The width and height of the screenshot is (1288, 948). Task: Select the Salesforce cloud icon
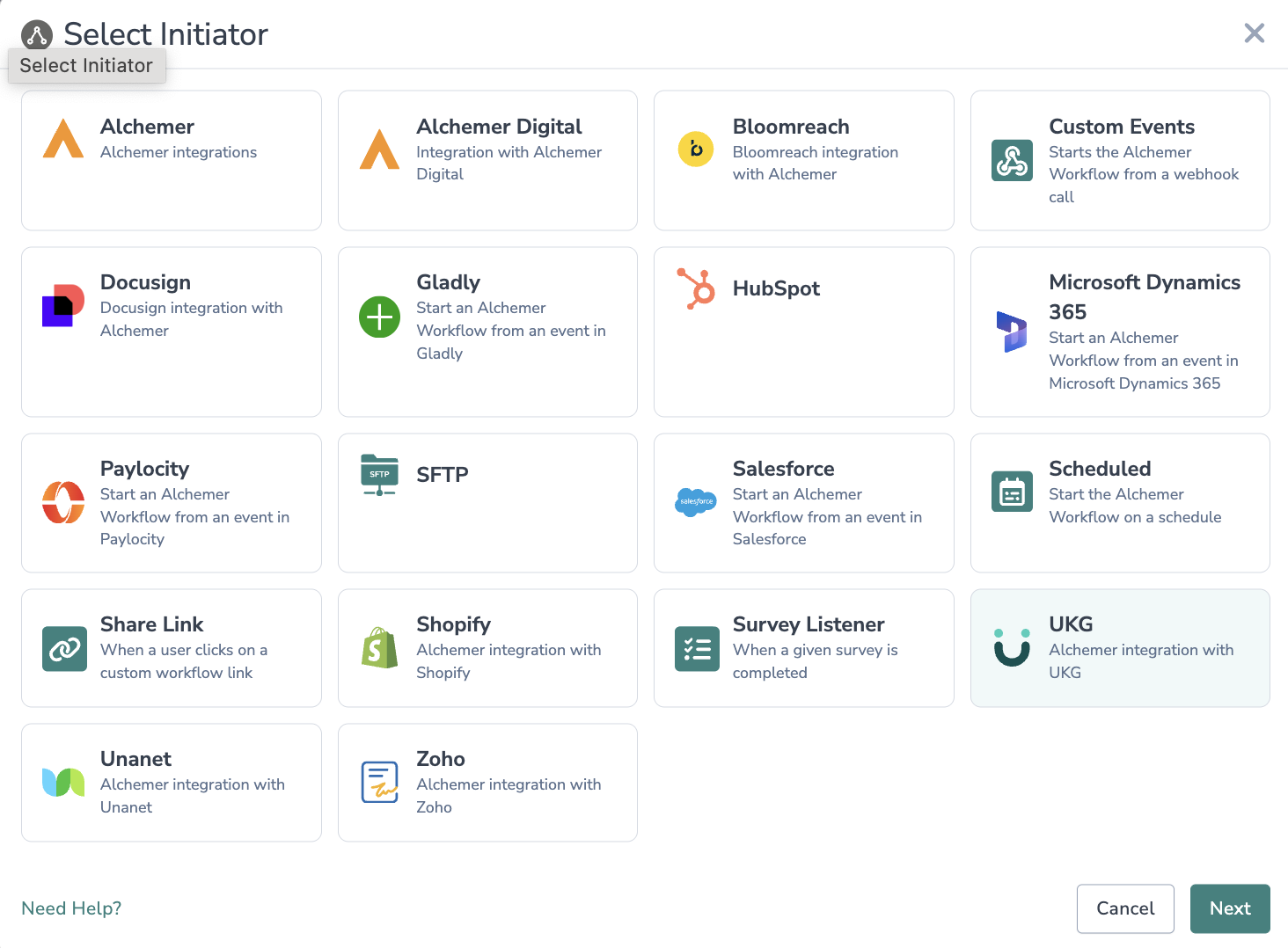click(696, 502)
